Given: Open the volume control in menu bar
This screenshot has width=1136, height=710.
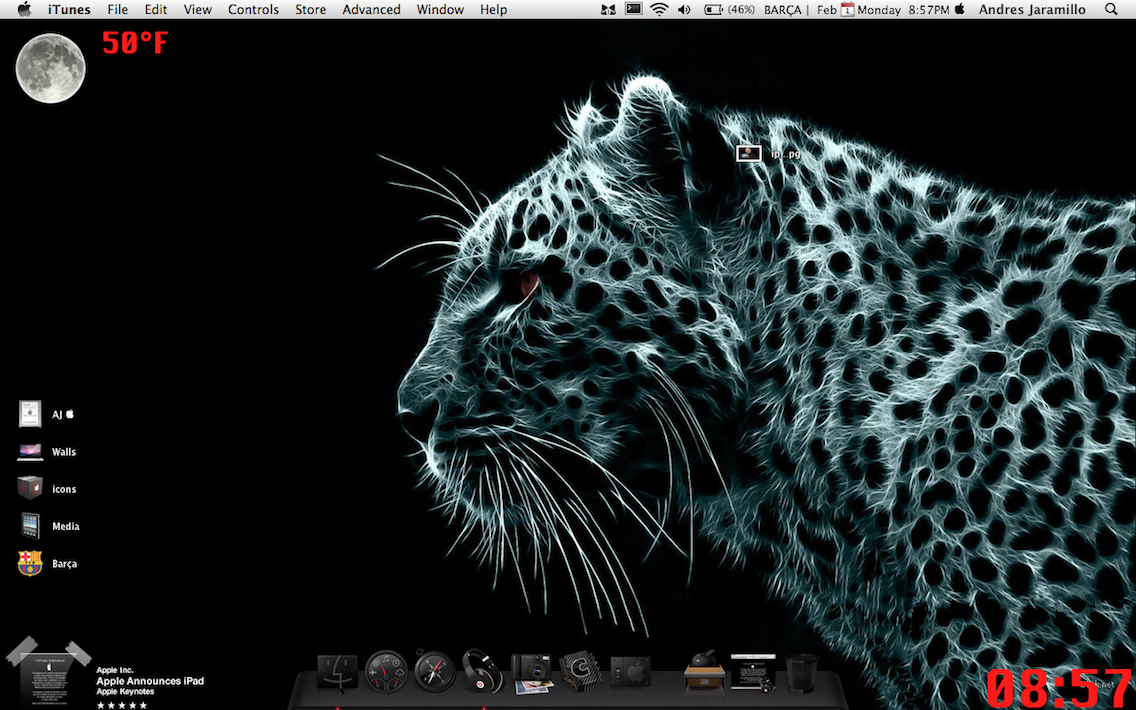Looking at the screenshot, I should [684, 9].
